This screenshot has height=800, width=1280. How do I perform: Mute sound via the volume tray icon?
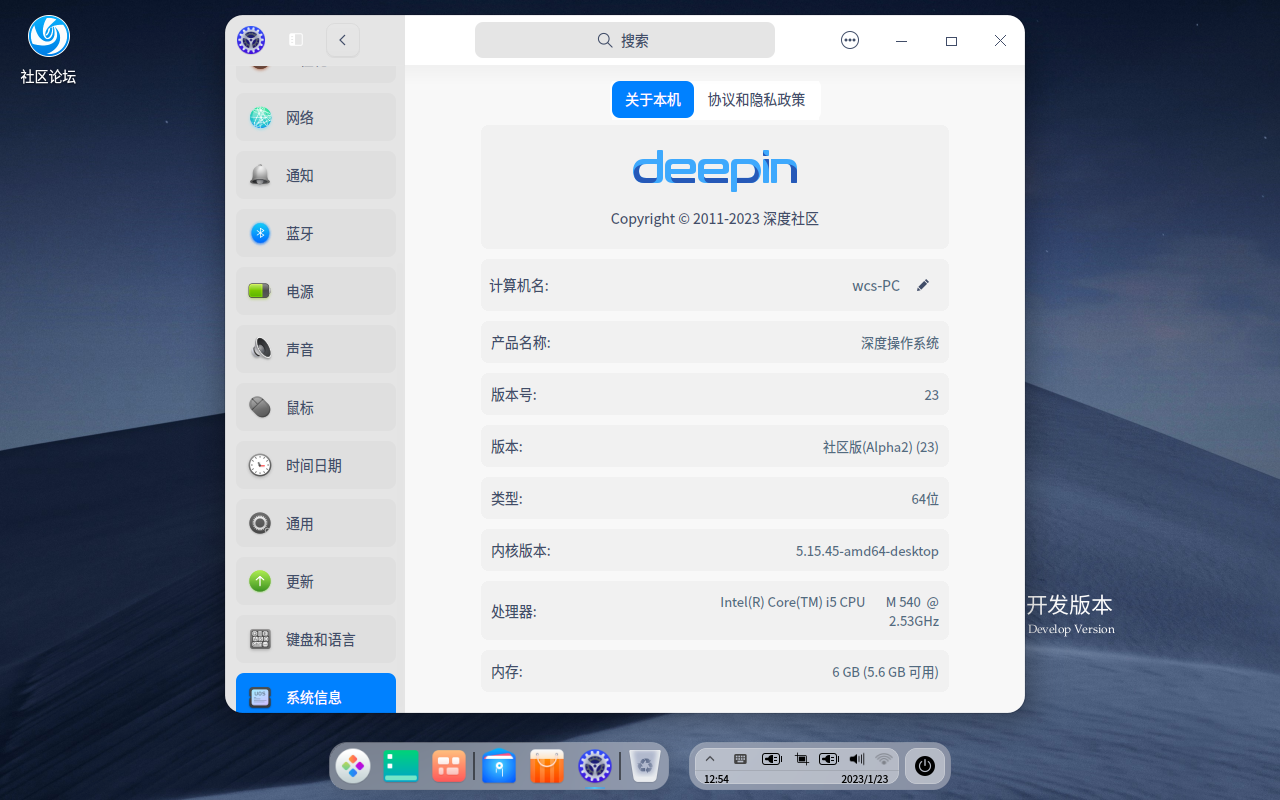[856, 759]
